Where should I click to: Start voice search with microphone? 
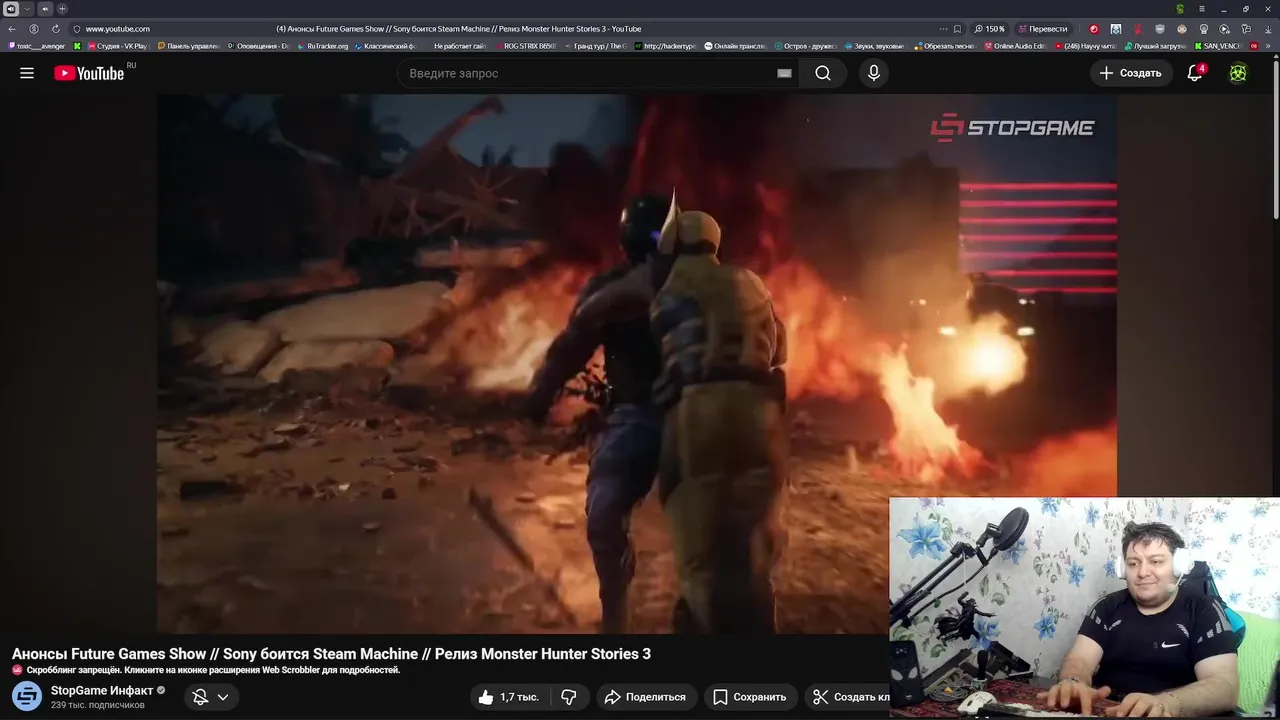tap(874, 73)
